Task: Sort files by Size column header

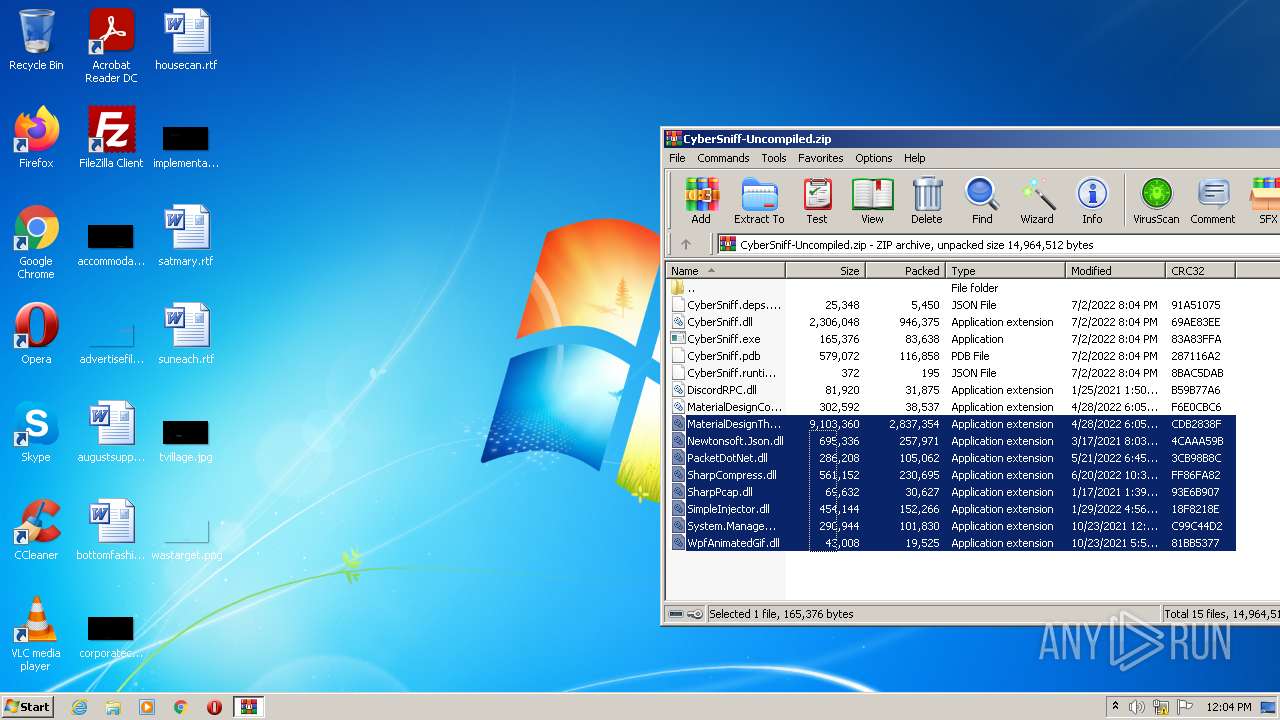Action: tap(825, 270)
